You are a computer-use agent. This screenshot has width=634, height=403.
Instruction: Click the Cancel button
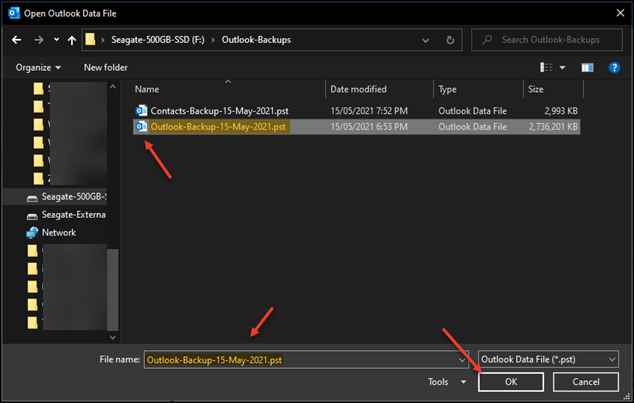(x=585, y=382)
